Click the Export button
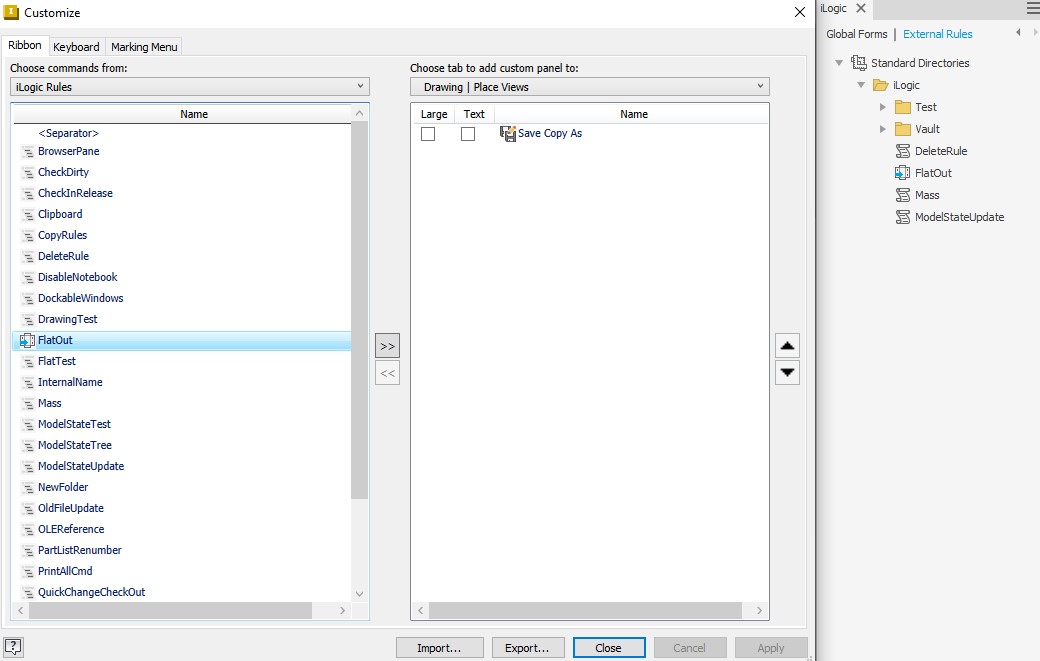 528,647
